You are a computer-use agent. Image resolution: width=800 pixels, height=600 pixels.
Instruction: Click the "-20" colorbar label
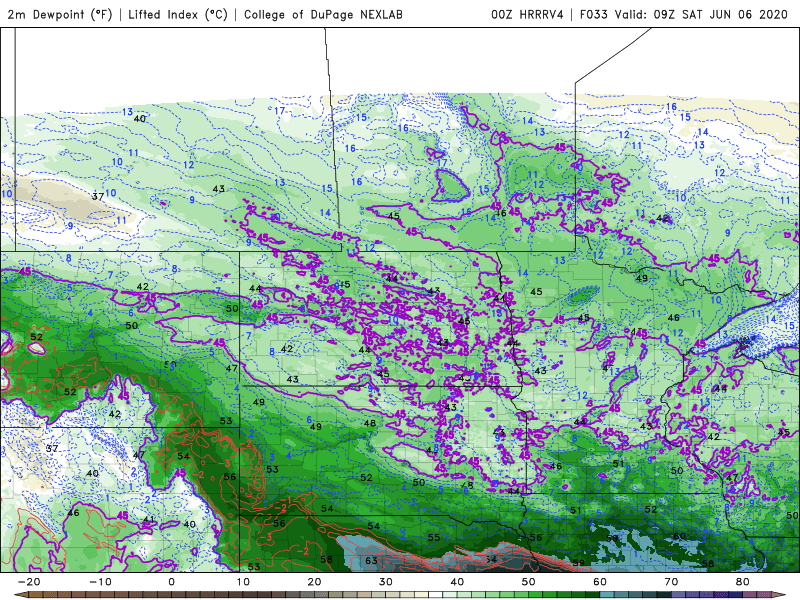(29, 582)
